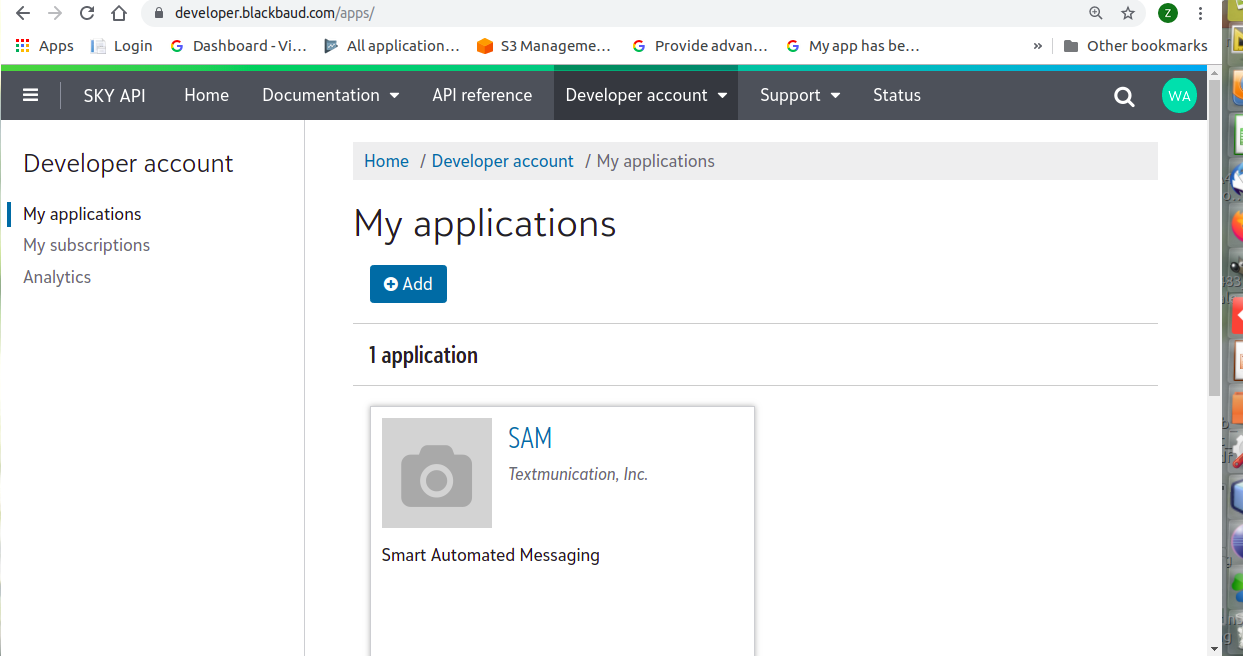Screen dimensions: 1243x656
Task: Click the scrollbar up arrow
Action: 1214,73
